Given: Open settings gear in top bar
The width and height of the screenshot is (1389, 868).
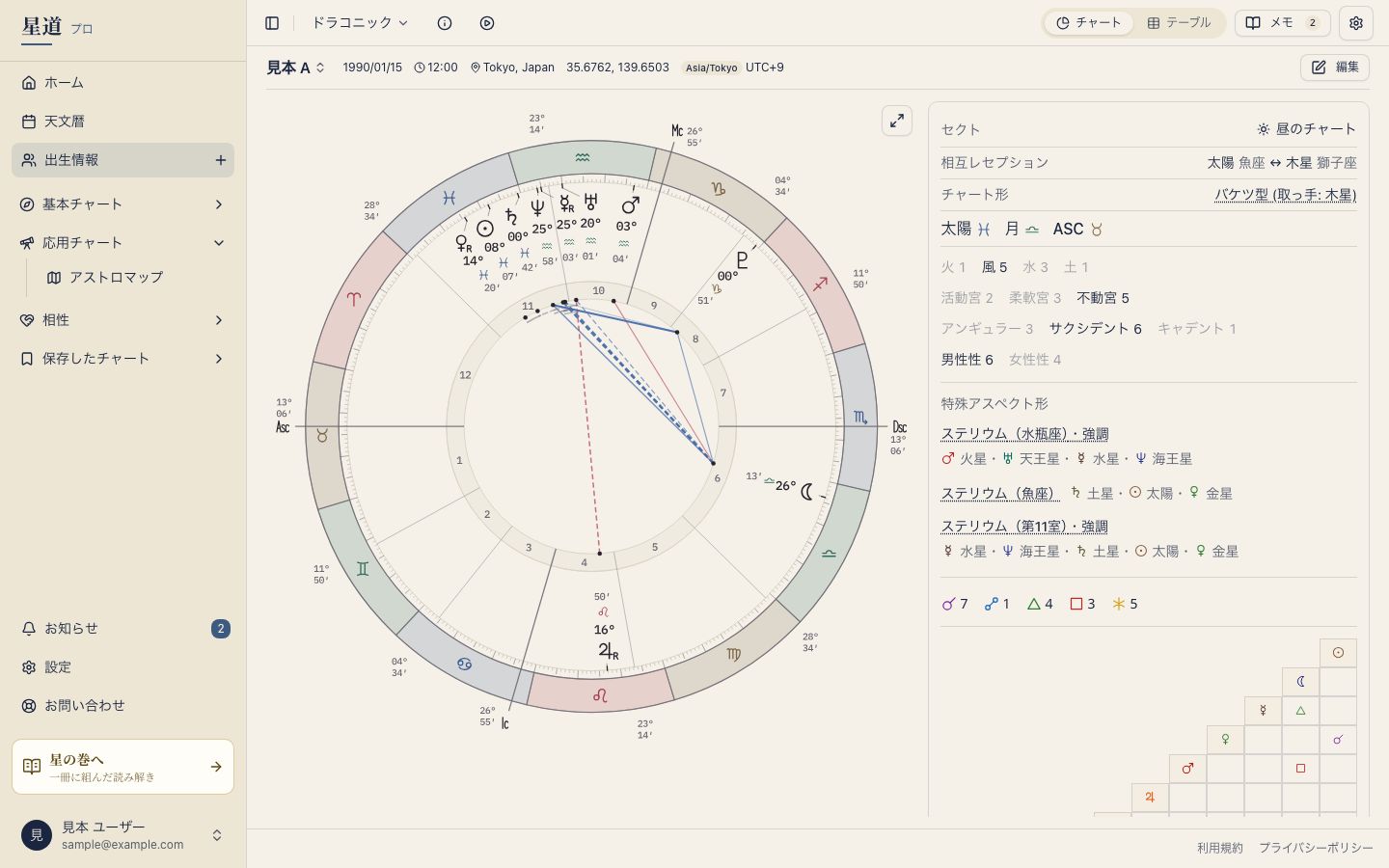Looking at the screenshot, I should click(1356, 23).
